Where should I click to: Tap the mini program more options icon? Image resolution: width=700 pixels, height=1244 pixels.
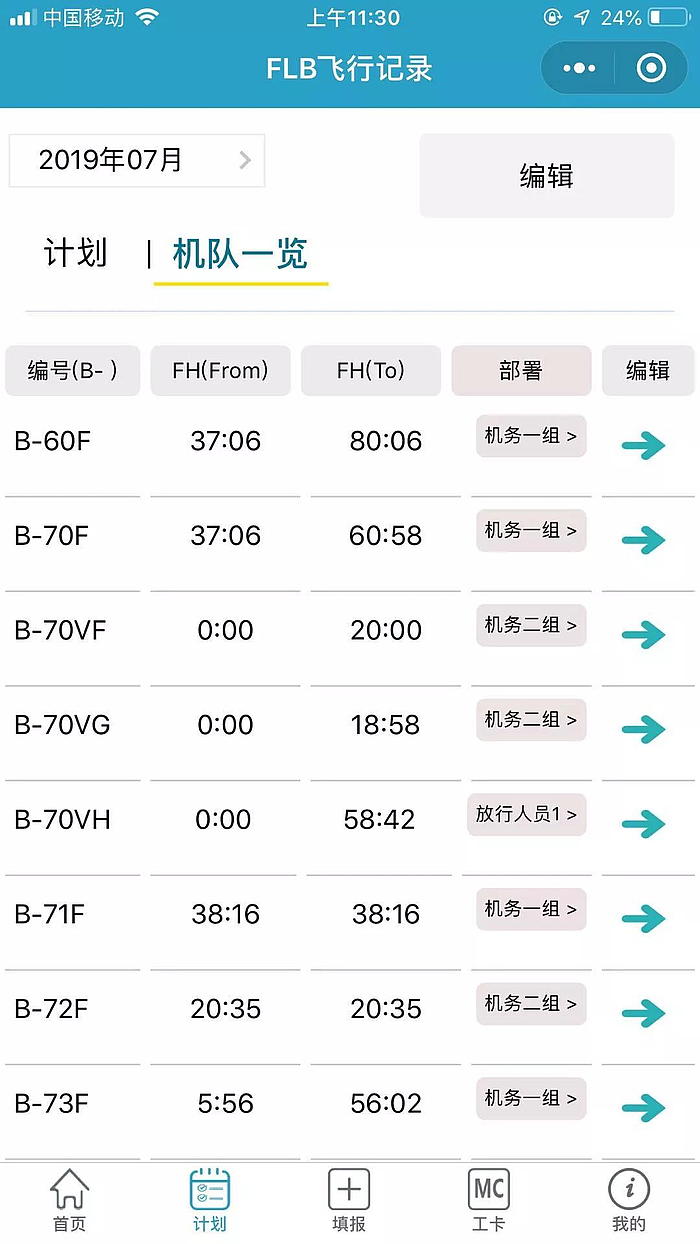tap(579, 68)
